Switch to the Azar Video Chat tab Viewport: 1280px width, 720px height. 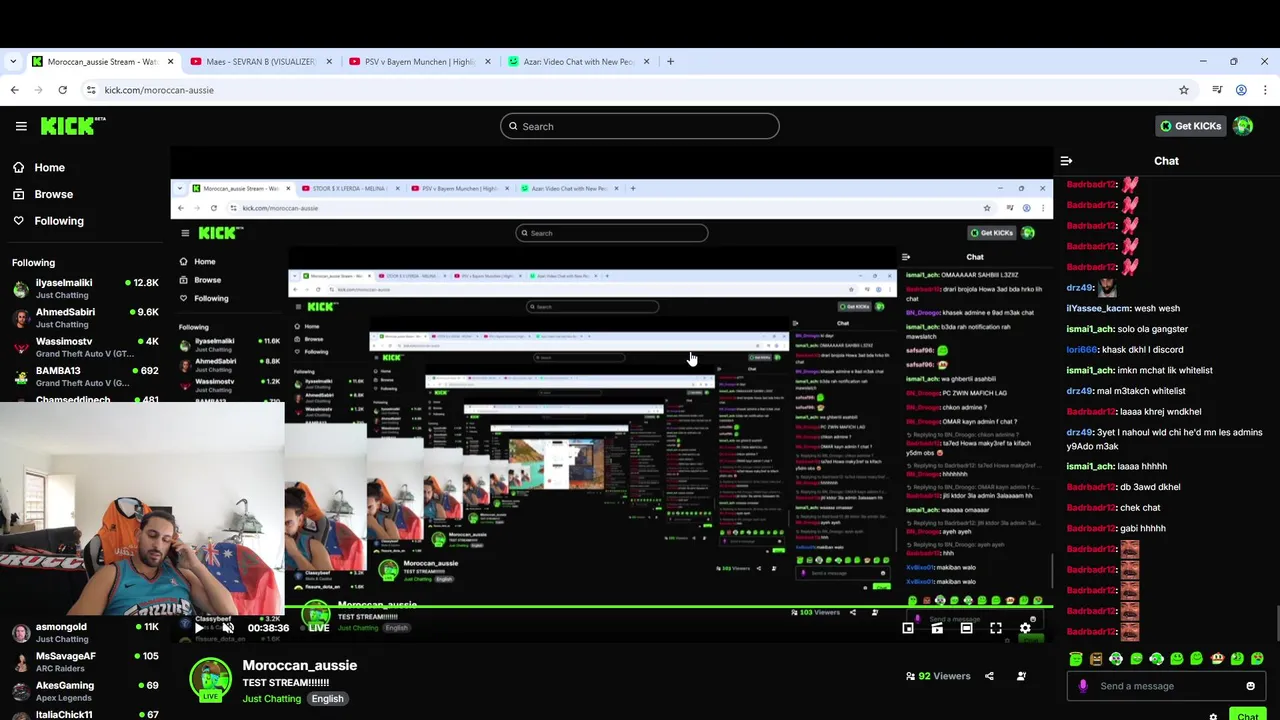[578, 61]
